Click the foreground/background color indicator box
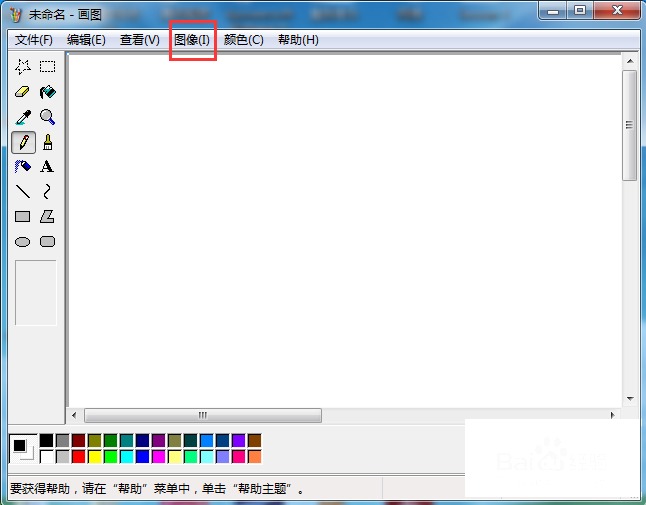646x505 pixels. pyautogui.click(x=23, y=449)
